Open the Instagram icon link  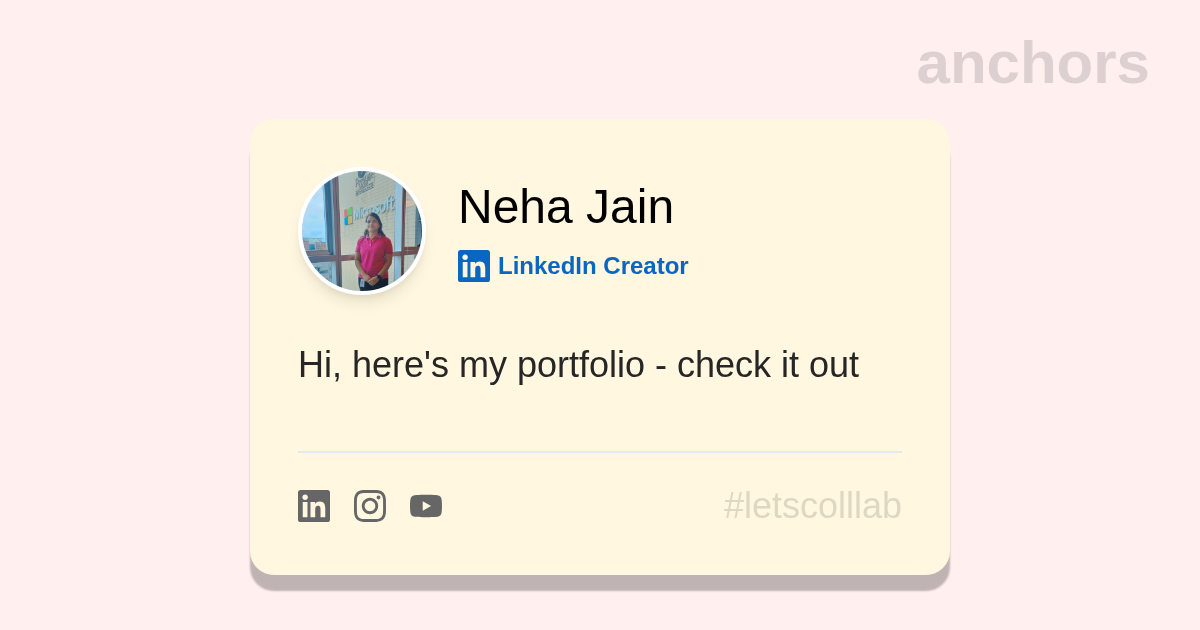(370, 506)
